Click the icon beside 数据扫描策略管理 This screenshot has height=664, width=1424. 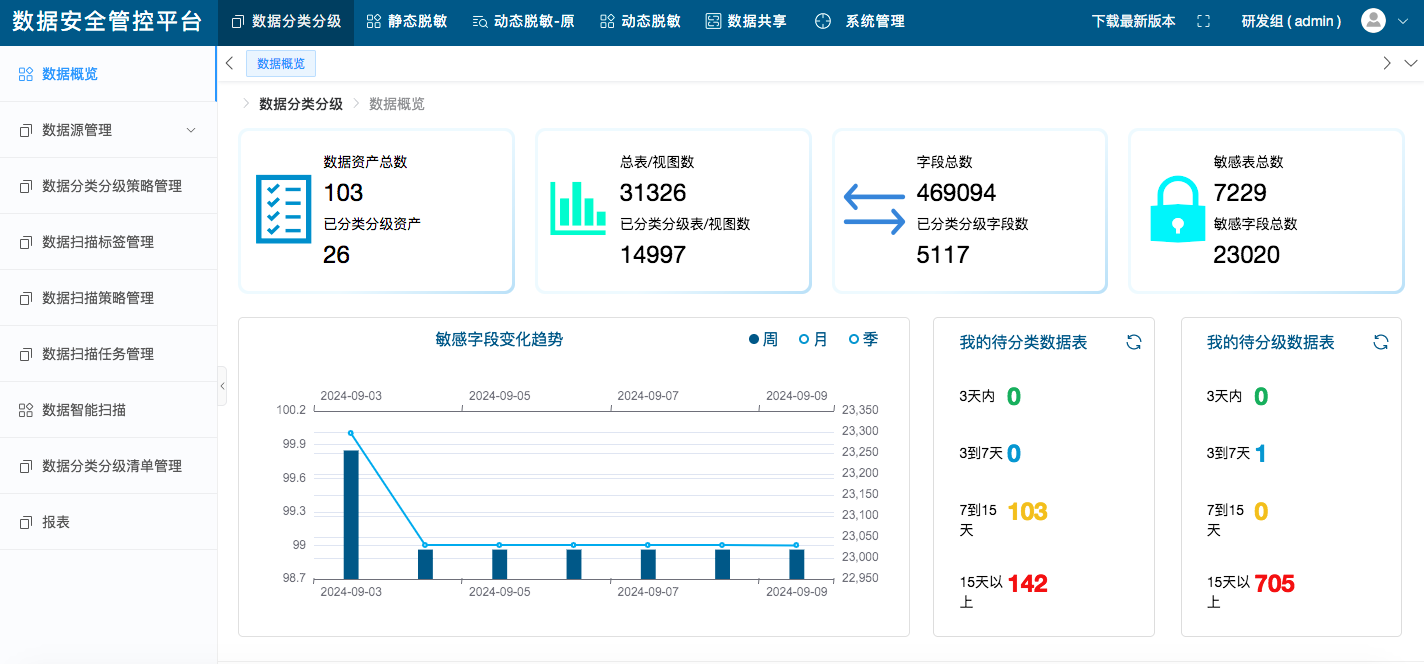point(26,298)
